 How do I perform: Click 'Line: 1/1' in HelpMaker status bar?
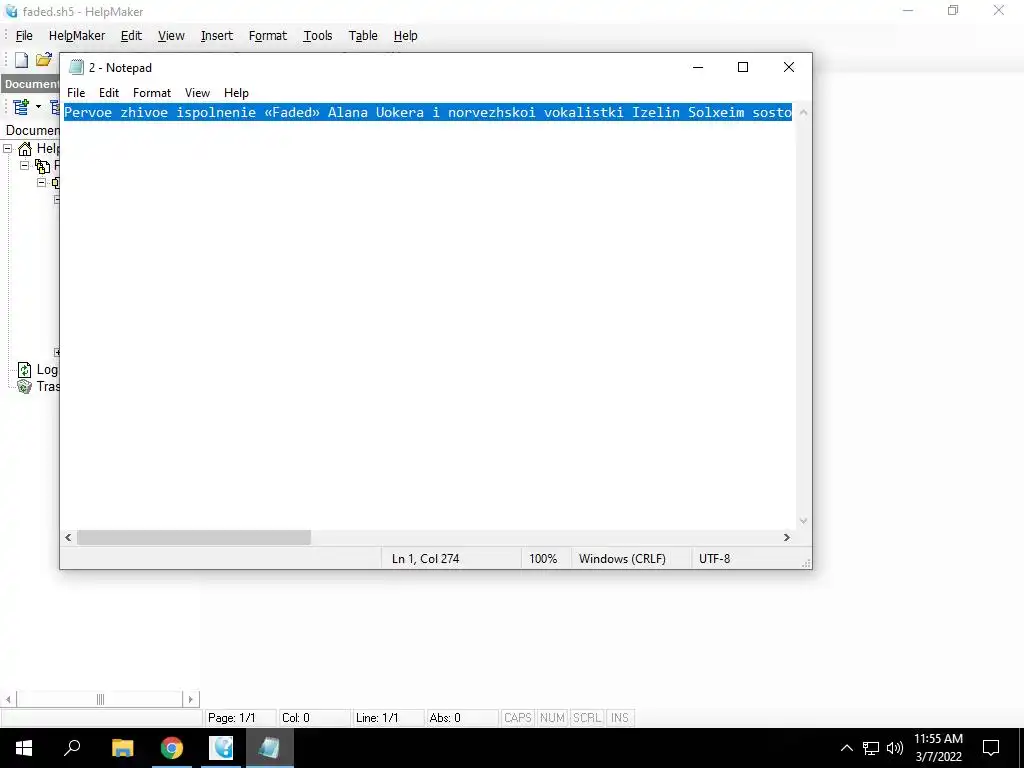click(377, 718)
